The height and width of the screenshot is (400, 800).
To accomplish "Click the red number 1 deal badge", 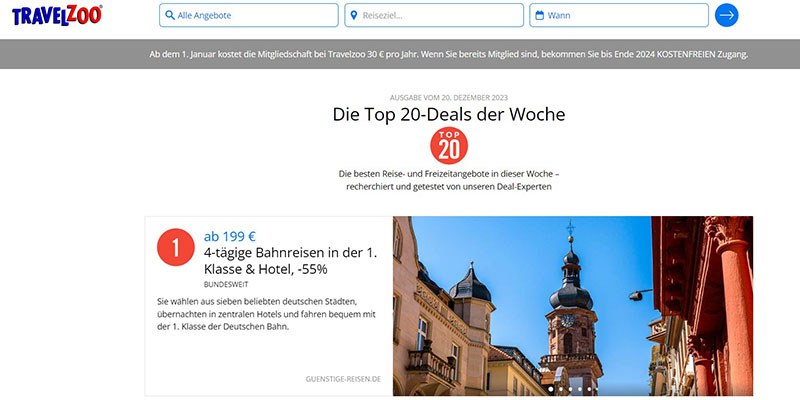I will (176, 247).
